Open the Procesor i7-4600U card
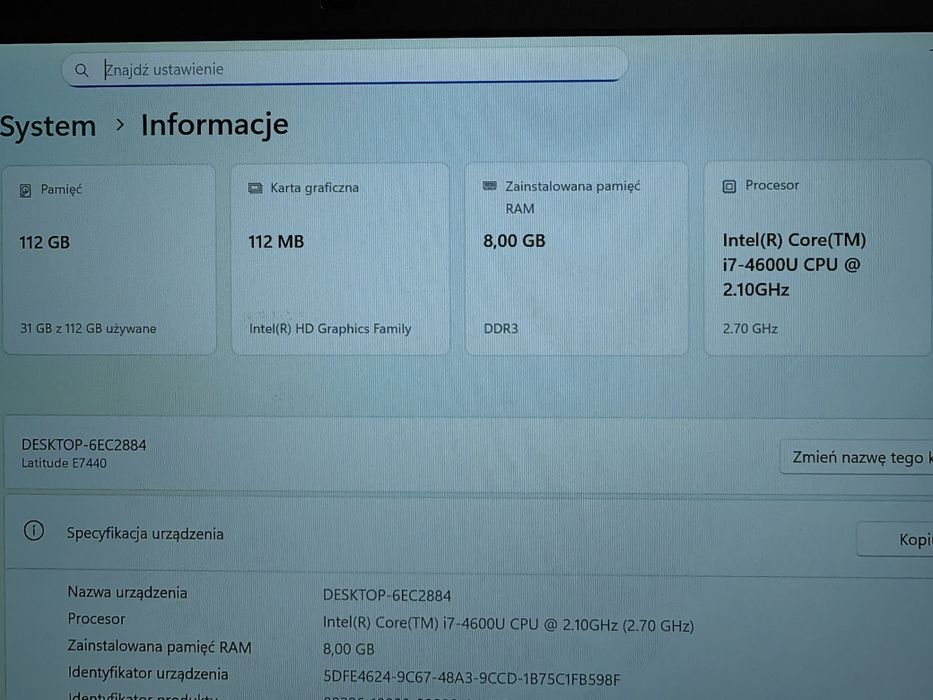 click(818, 258)
